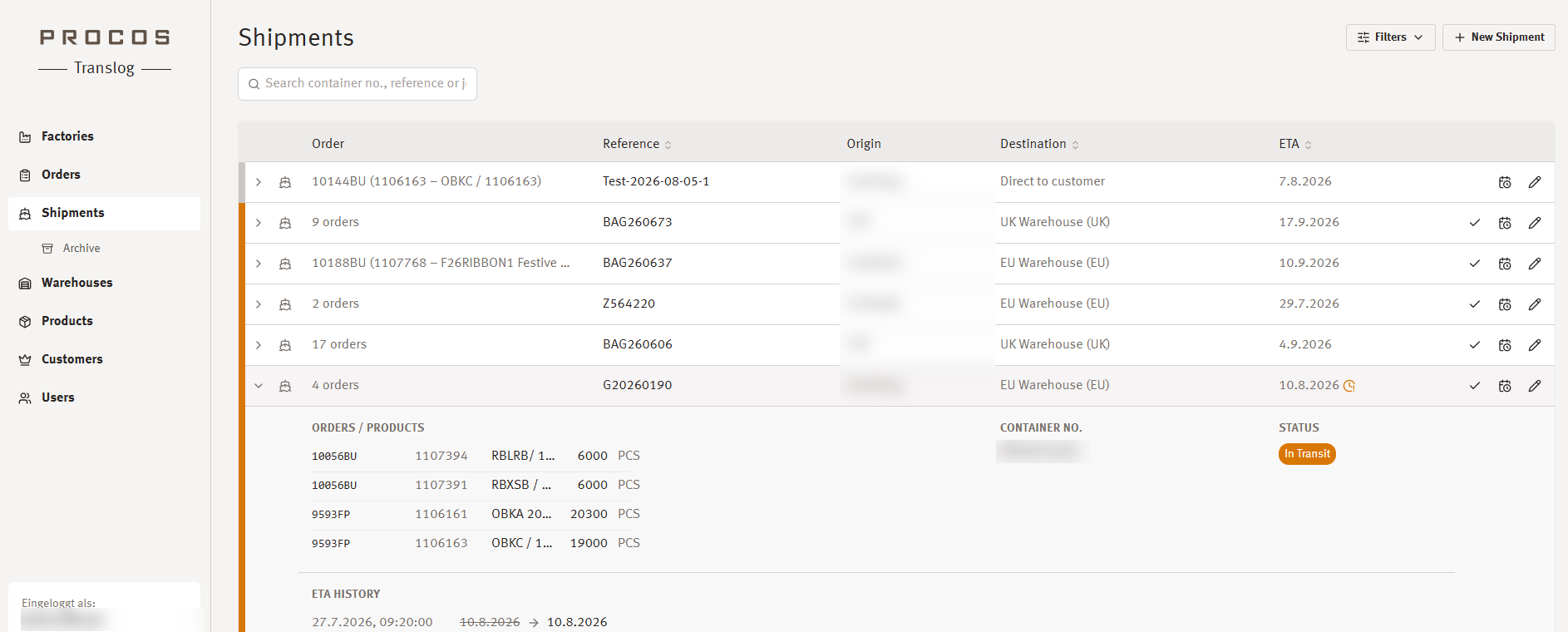Edit the BAG260637 shipment
Screen dimensions: 1568x632
[1535, 264]
